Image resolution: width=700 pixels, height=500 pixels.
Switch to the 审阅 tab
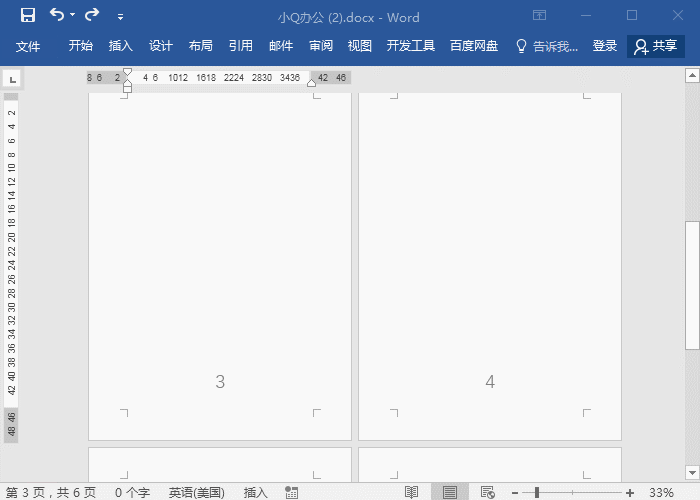(321, 46)
